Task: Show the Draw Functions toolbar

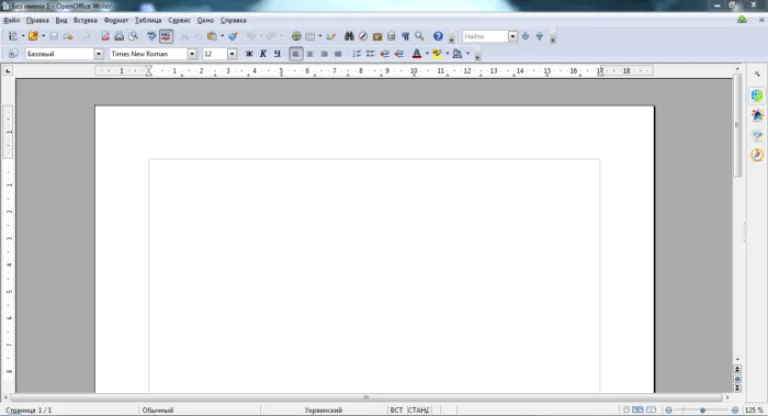Action: point(331,36)
